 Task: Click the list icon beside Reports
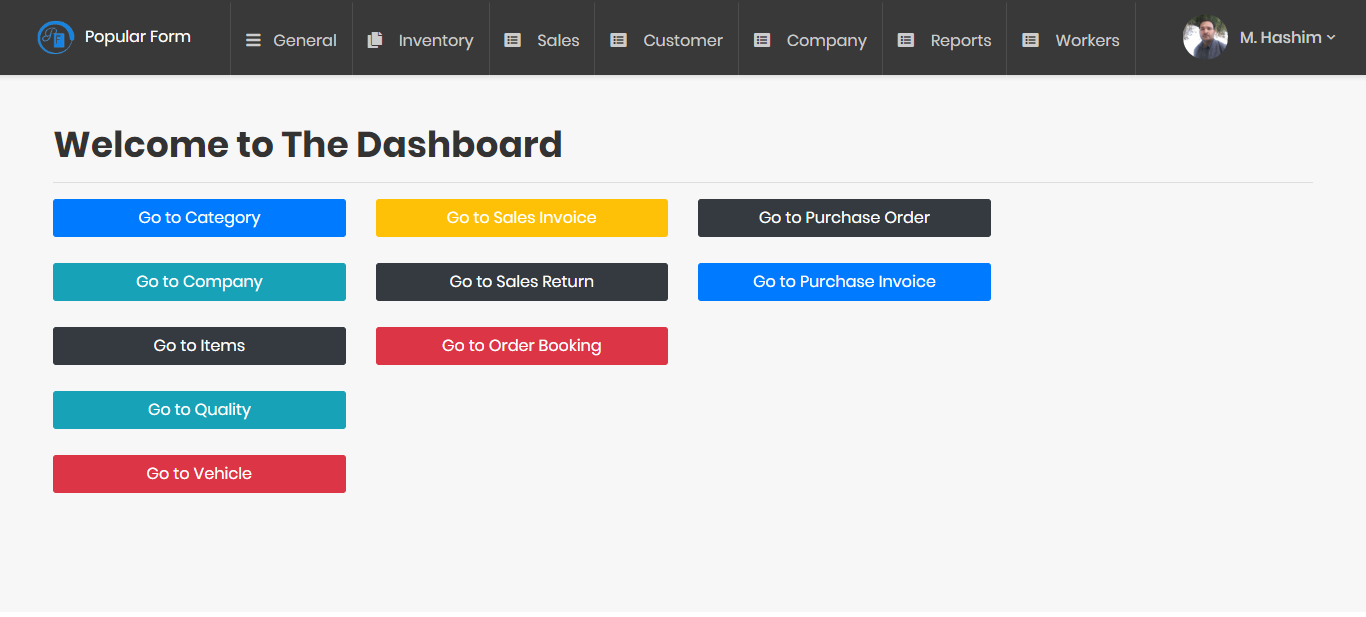pos(906,40)
